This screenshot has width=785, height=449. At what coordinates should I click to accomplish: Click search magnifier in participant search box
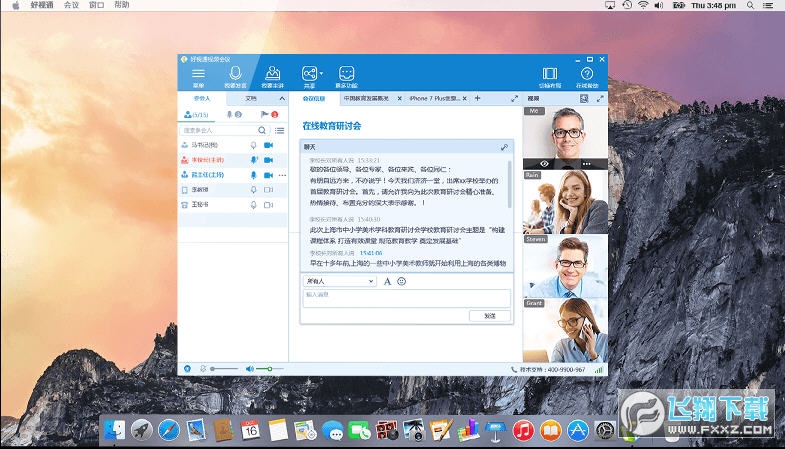[x=263, y=130]
